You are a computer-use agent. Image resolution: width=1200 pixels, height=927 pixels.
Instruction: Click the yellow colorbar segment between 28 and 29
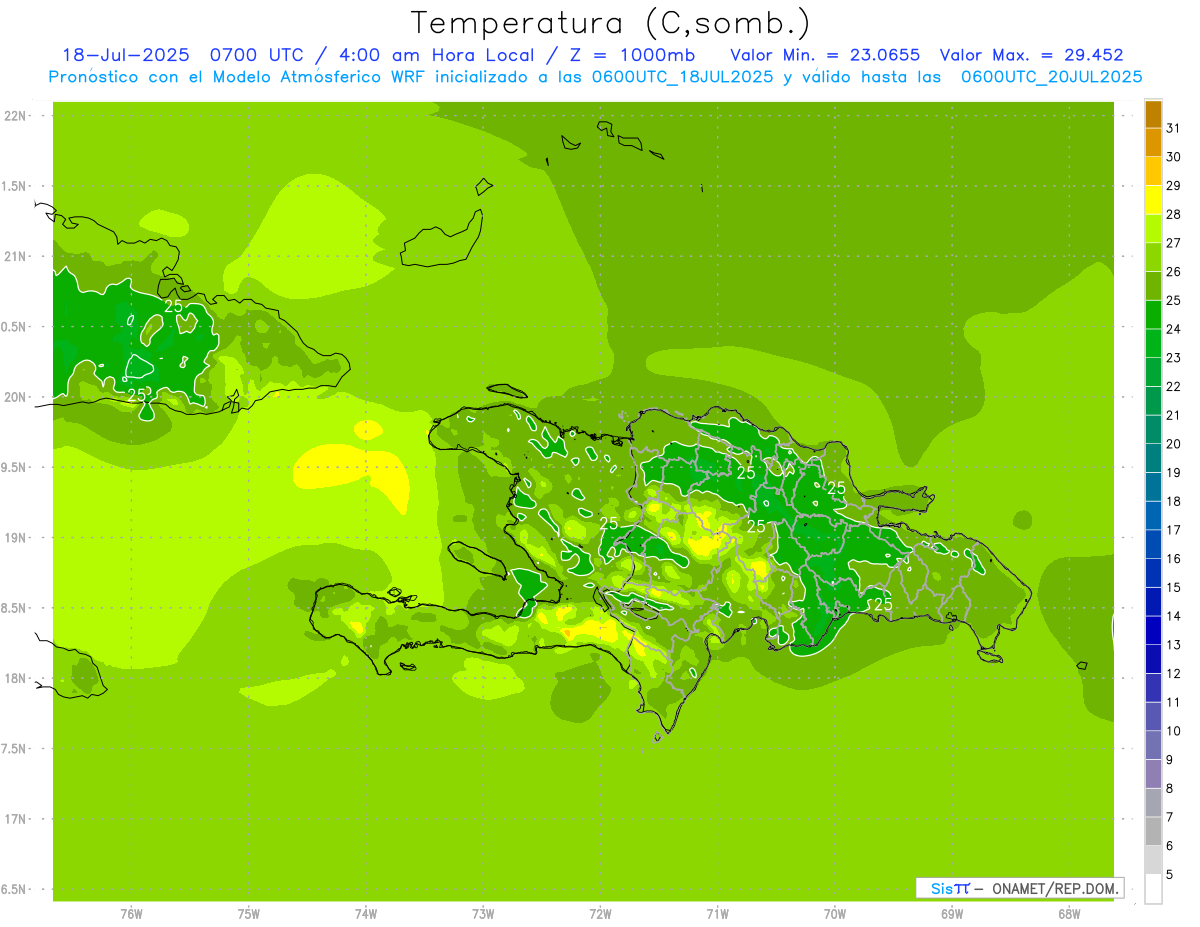1153,200
